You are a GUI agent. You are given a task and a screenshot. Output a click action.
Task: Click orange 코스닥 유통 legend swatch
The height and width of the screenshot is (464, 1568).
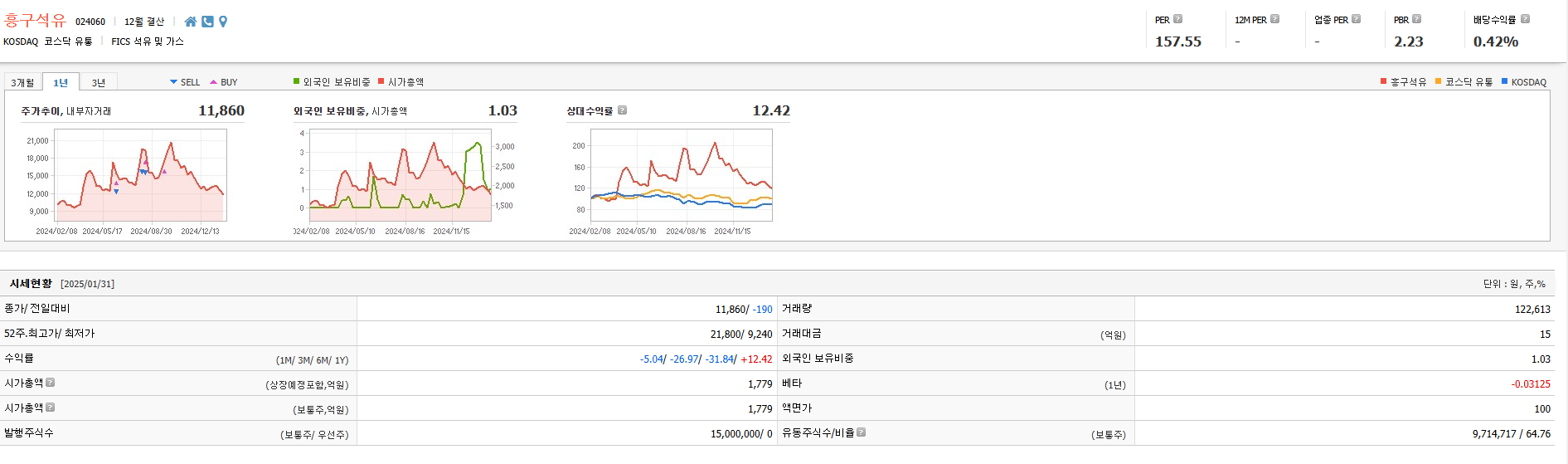pos(1439,81)
